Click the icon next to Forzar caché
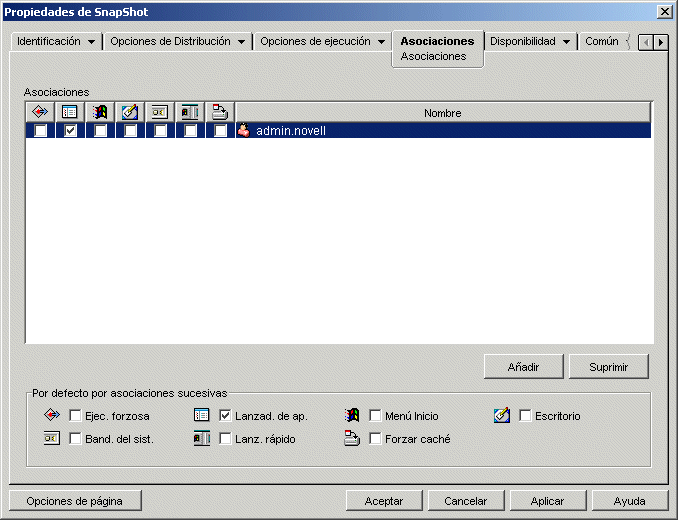Screen dimensions: 678x520 (352, 438)
